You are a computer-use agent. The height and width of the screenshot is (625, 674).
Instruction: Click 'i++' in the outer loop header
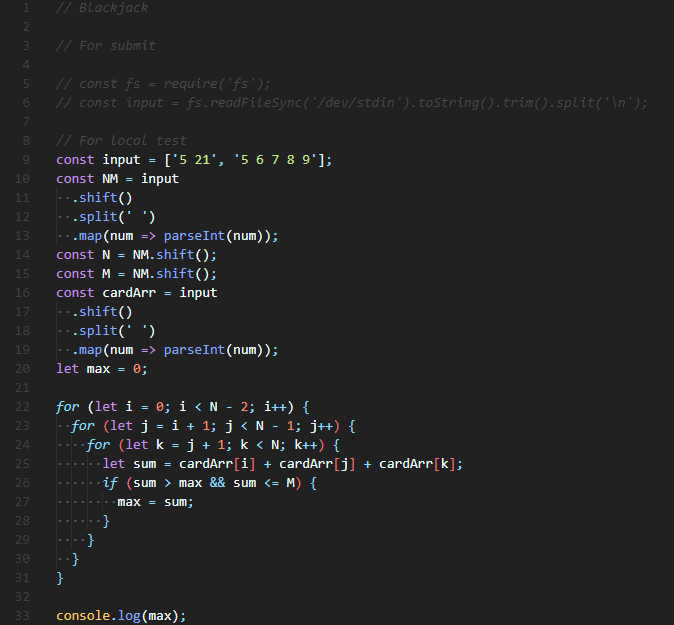[x=275, y=407]
